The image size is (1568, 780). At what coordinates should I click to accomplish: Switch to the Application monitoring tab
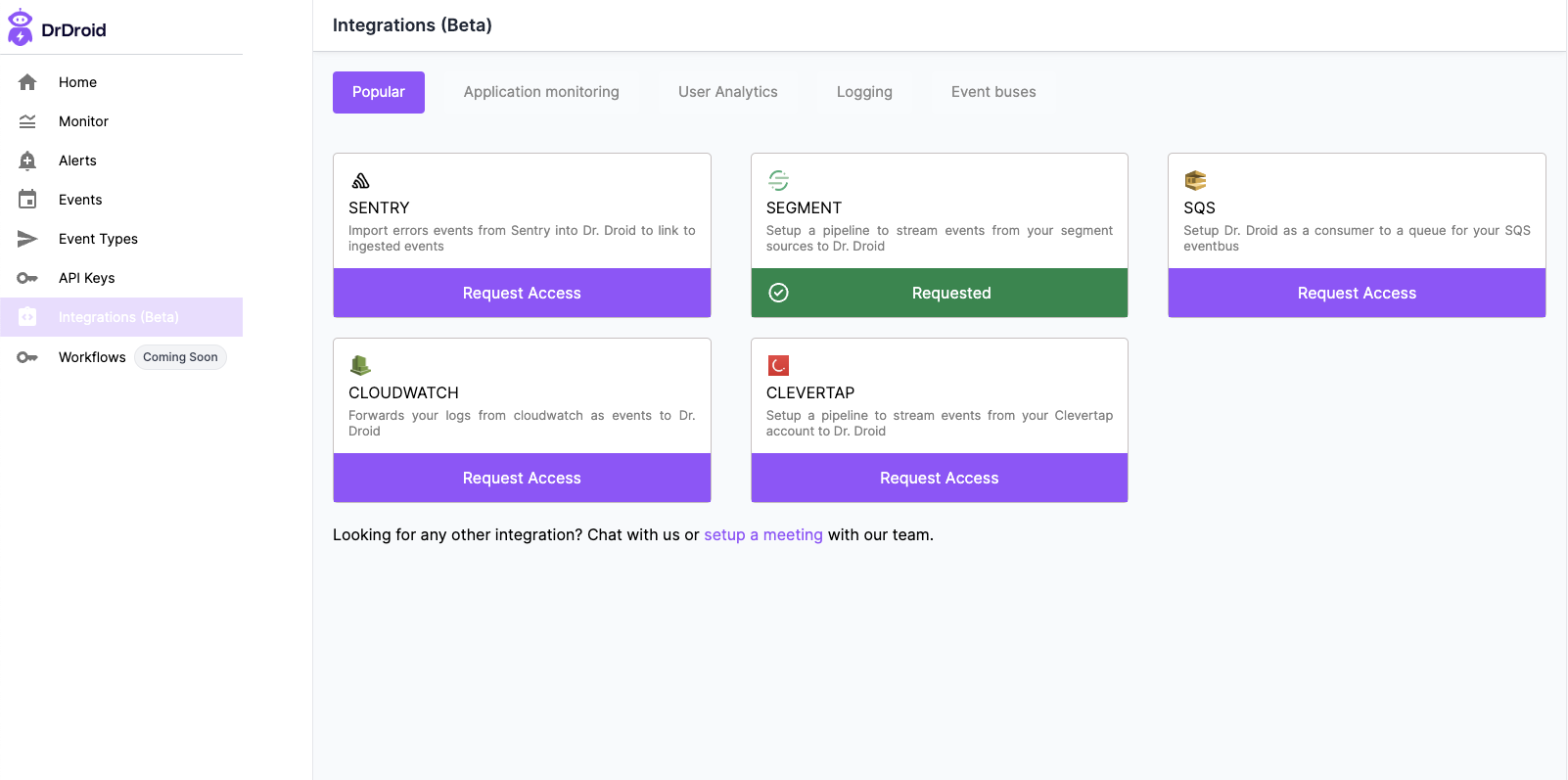click(541, 92)
